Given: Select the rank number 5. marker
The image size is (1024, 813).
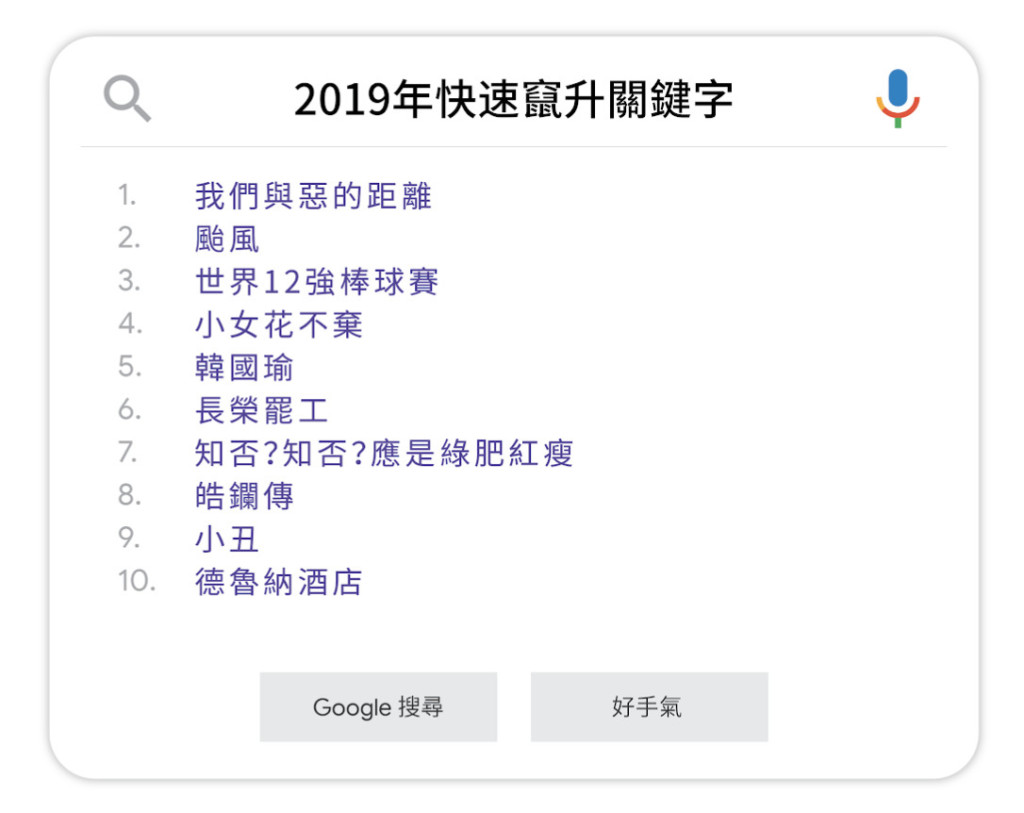Looking at the screenshot, I should click(130, 367).
